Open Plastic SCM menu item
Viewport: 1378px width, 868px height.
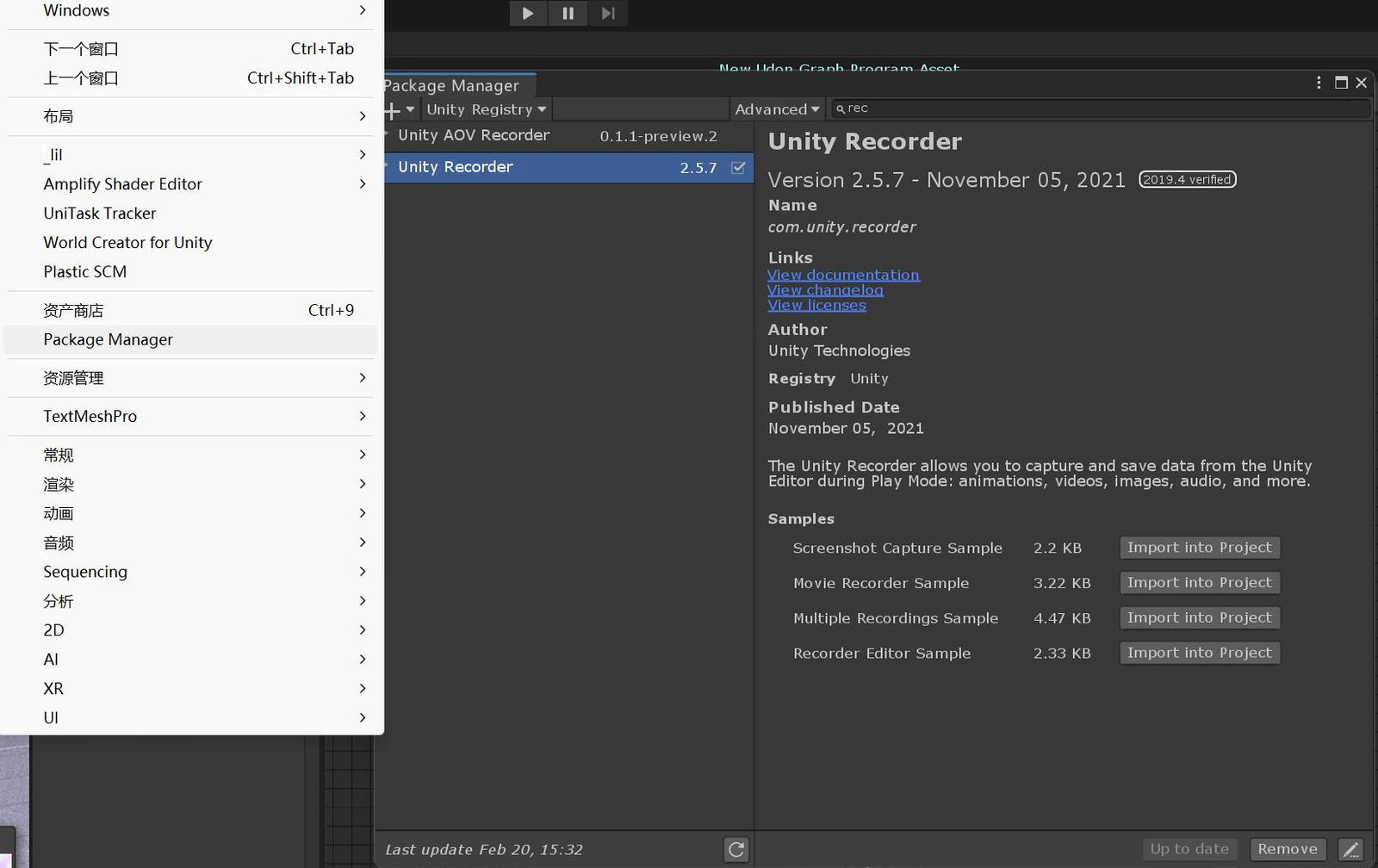(x=191, y=272)
